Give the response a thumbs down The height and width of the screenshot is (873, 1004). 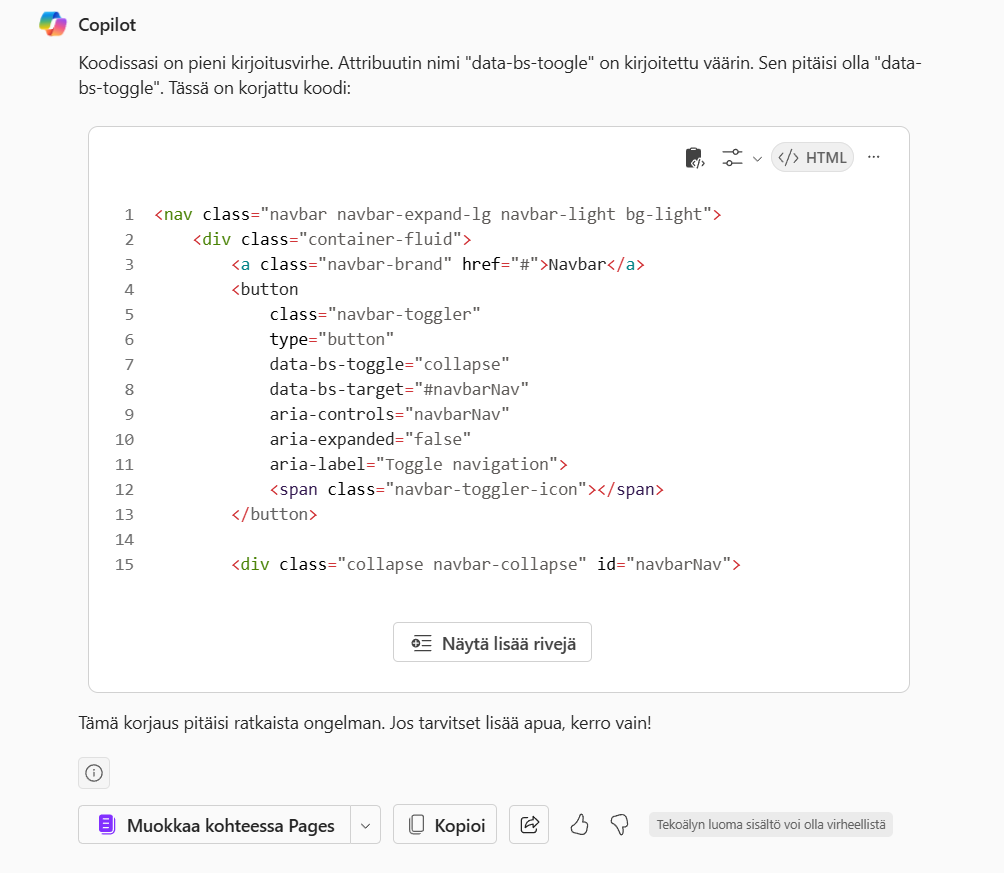[x=619, y=825]
